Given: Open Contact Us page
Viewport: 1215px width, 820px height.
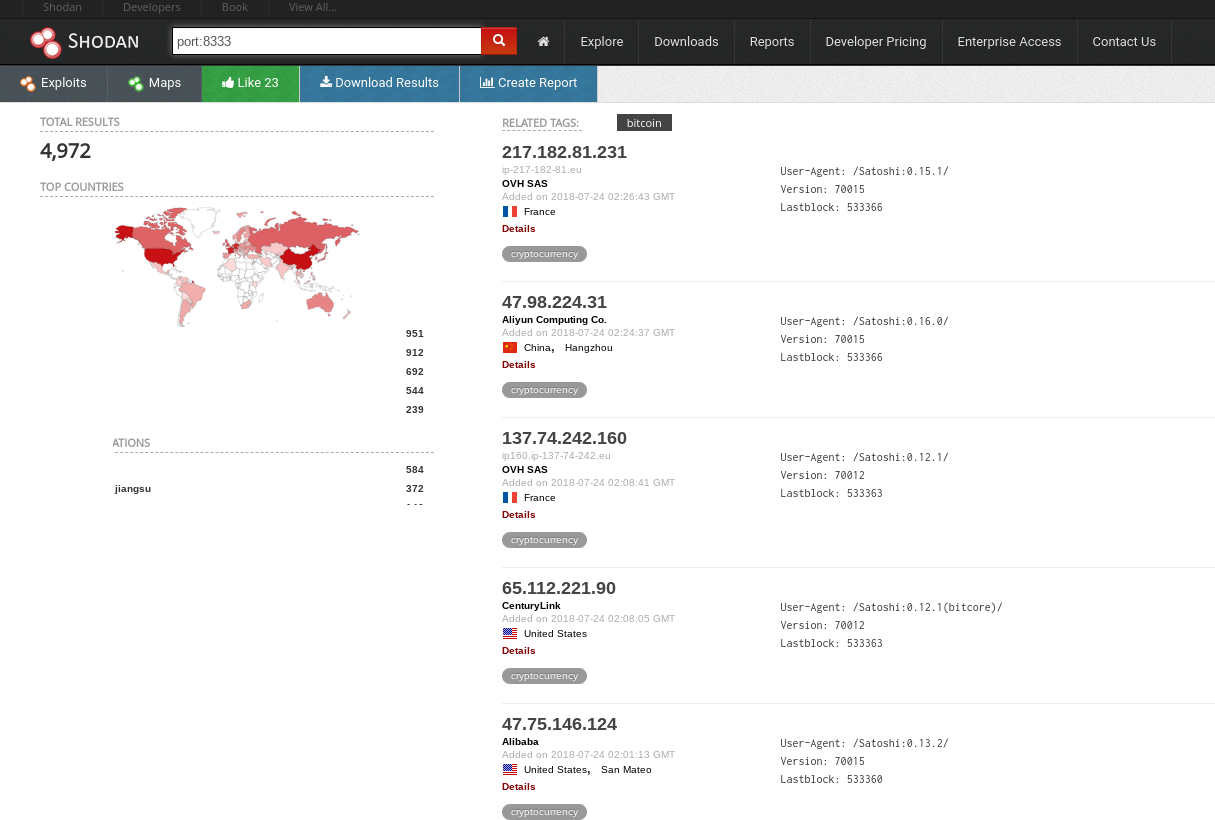Looking at the screenshot, I should (1124, 42).
